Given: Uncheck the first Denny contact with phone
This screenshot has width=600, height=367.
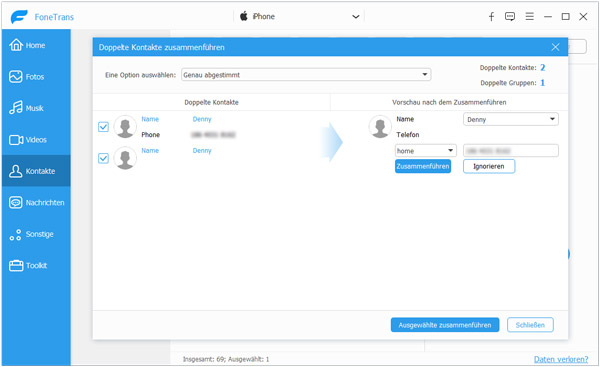Looking at the screenshot, I should (103, 127).
